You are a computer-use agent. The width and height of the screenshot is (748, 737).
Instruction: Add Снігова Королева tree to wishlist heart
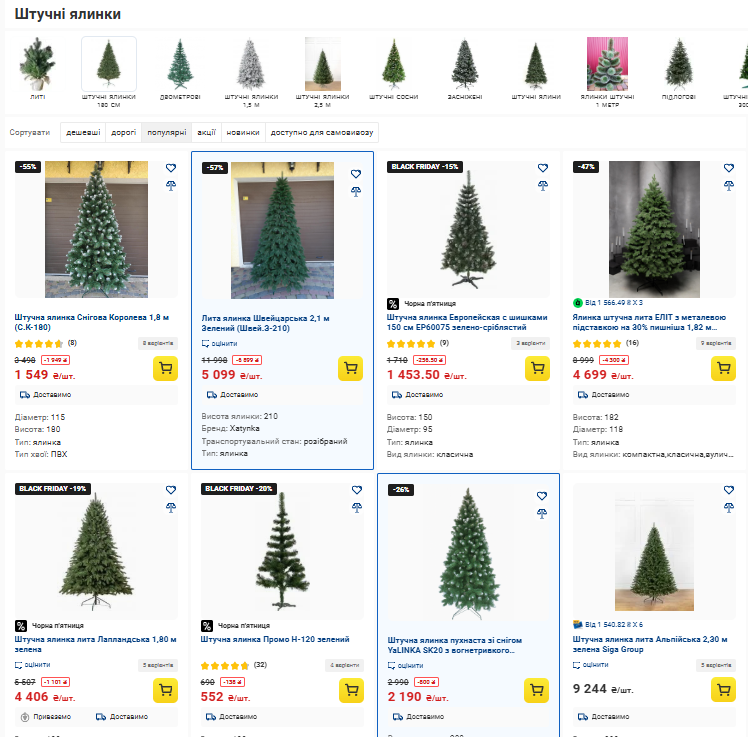point(171,168)
